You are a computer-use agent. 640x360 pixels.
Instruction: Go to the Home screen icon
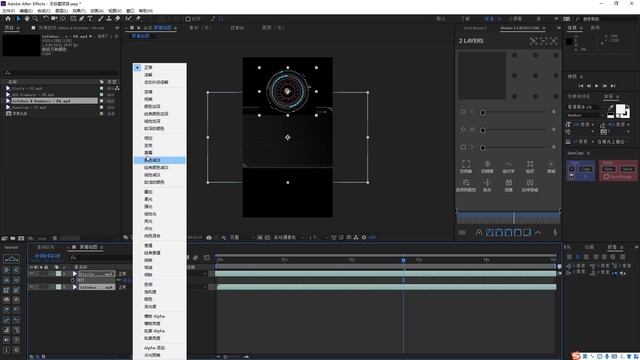[x=8, y=19]
